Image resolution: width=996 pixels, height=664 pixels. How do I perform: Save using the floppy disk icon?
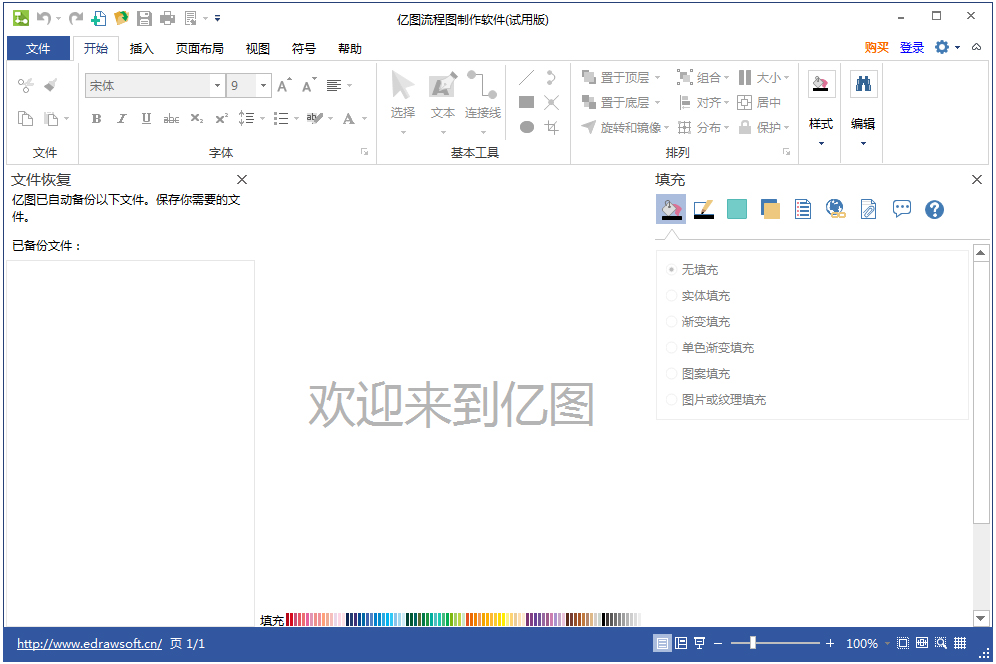pyautogui.click(x=144, y=18)
